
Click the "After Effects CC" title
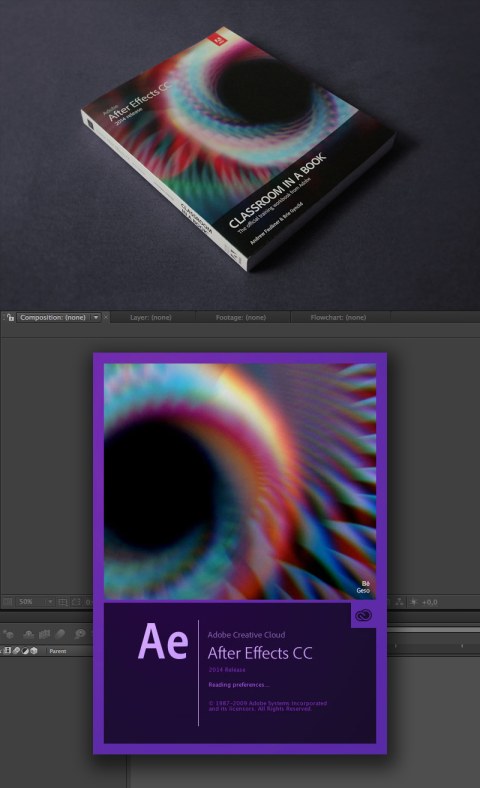click(x=260, y=653)
